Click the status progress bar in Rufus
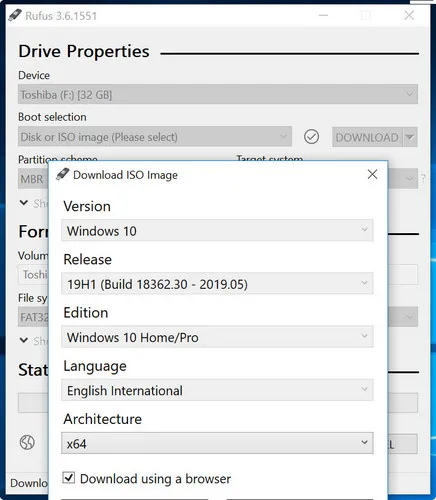The width and height of the screenshot is (436, 500). point(33,403)
